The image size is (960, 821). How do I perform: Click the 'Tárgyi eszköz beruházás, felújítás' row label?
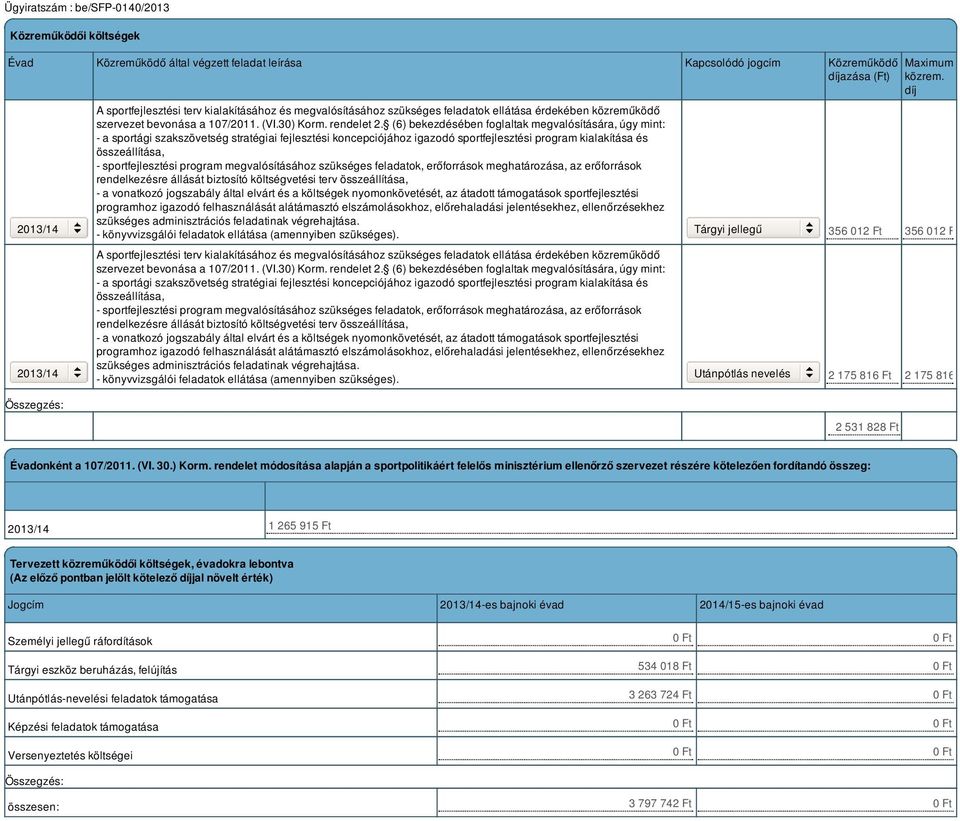[92, 670]
